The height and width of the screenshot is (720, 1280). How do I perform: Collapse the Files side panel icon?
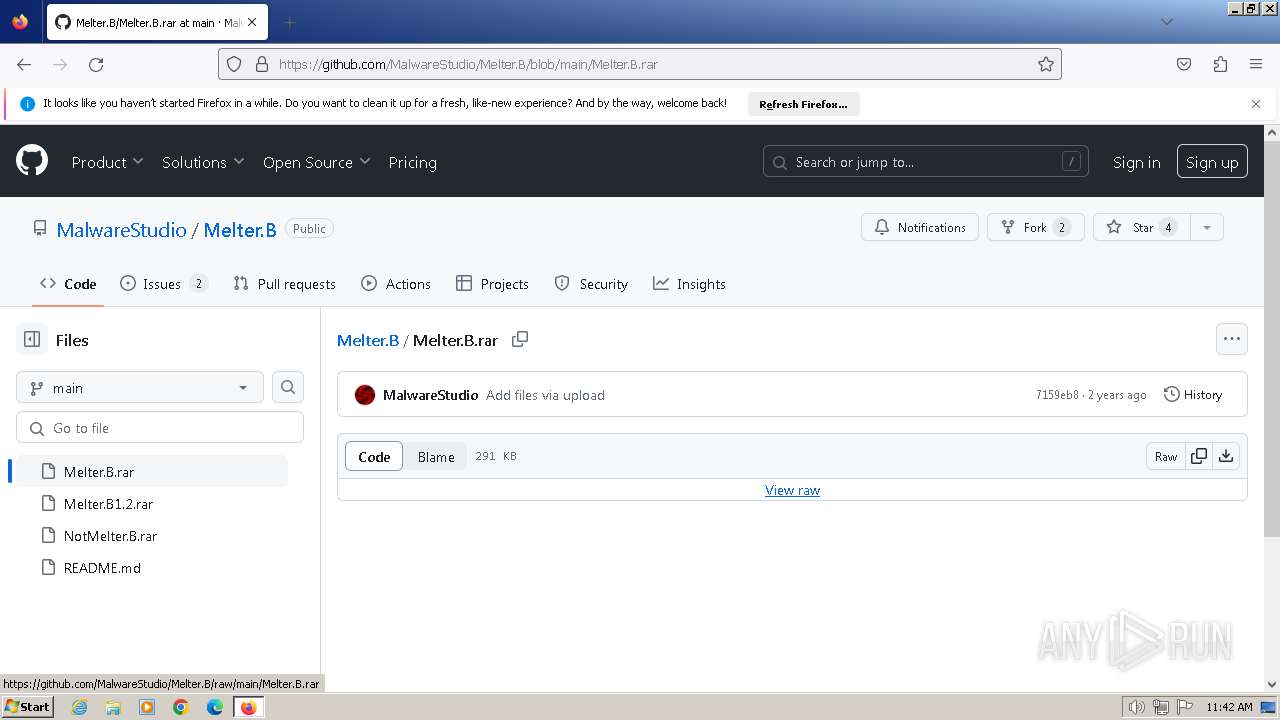(x=32, y=340)
